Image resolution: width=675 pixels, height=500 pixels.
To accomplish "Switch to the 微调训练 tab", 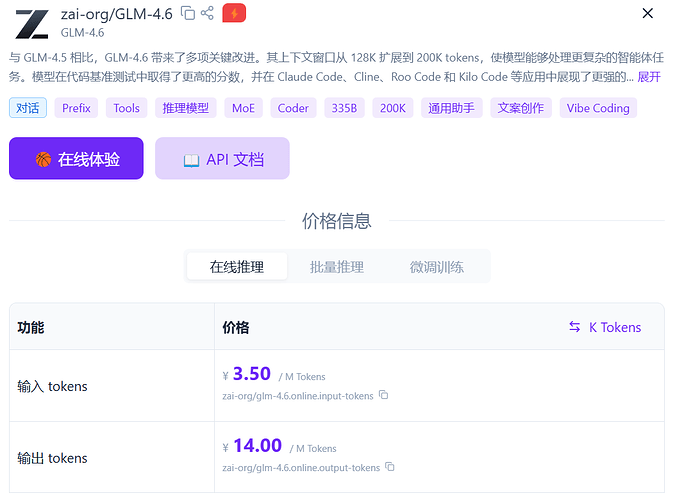I will click(437, 267).
